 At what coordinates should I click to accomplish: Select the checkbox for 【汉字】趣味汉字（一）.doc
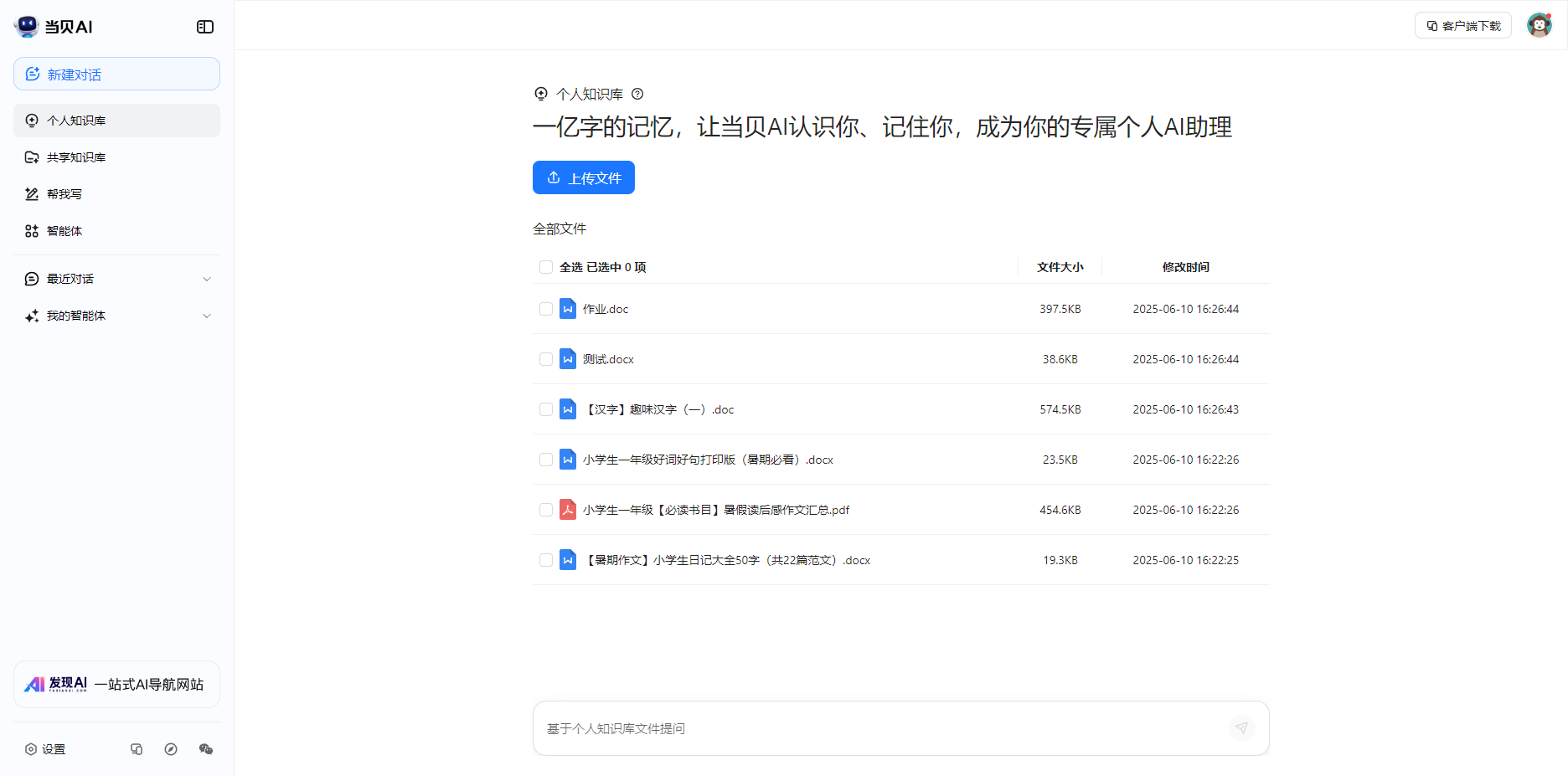(546, 409)
